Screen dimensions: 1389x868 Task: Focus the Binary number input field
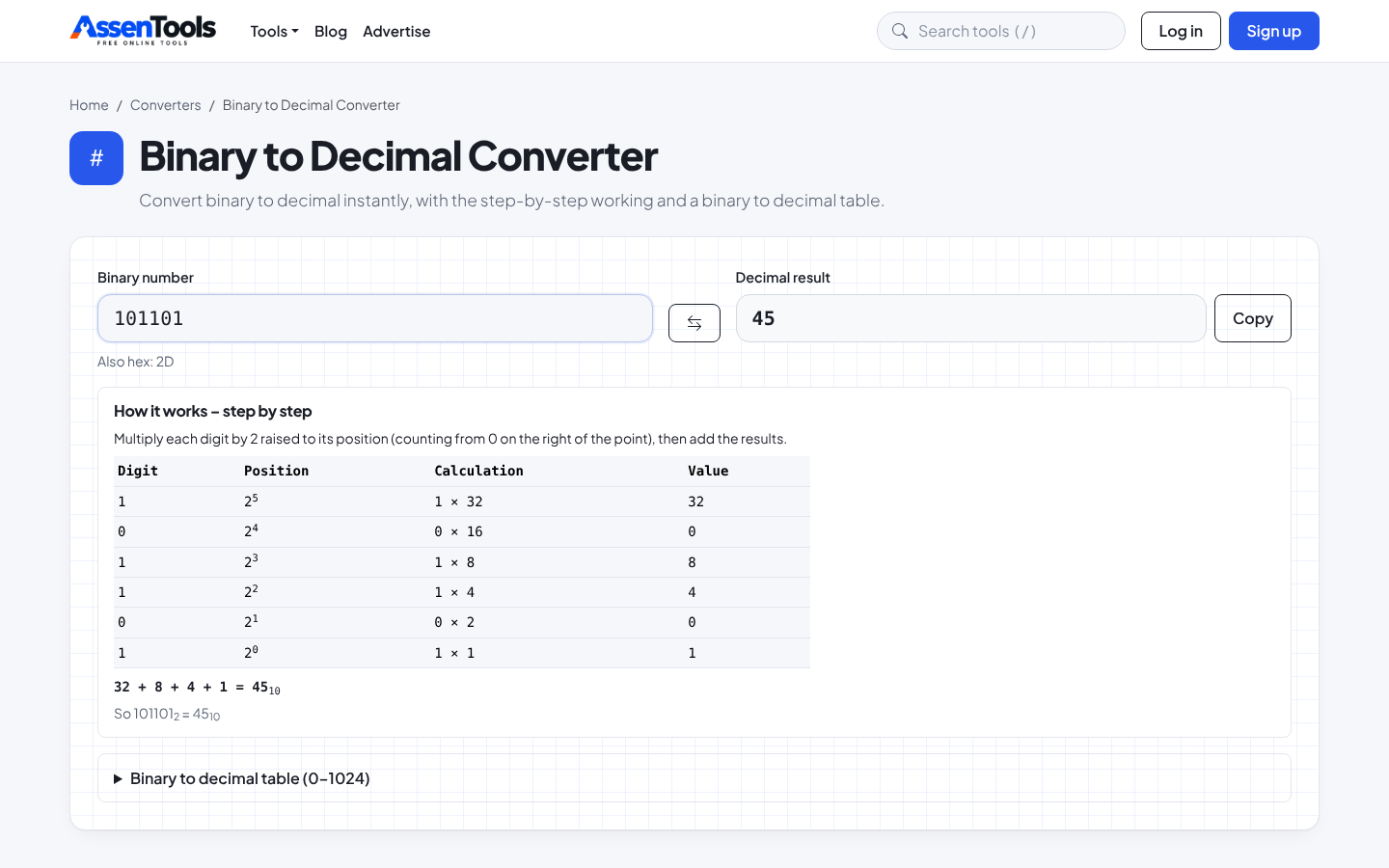[375, 318]
